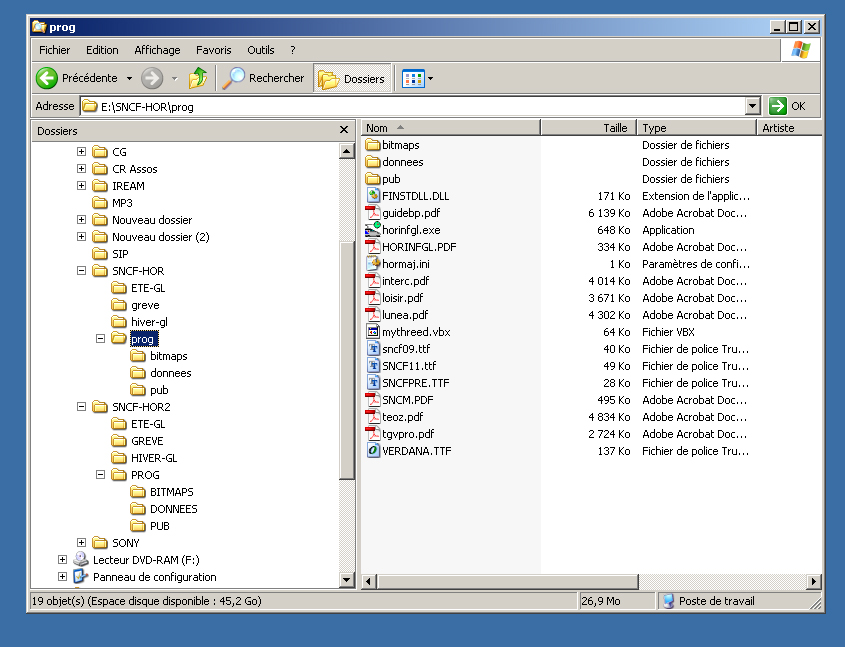
Task: Select the teoz.pdf file icon
Action: pos(373,416)
